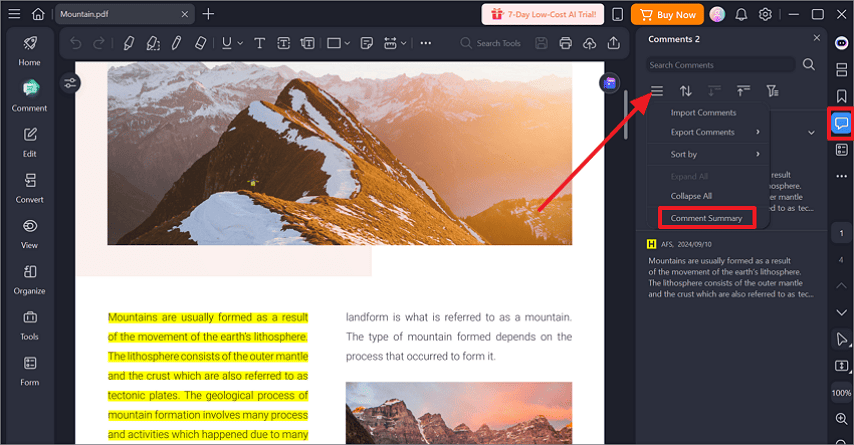Image resolution: width=854 pixels, height=445 pixels.
Task: Show more toolbar options ellipsis
Action: (x=426, y=43)
